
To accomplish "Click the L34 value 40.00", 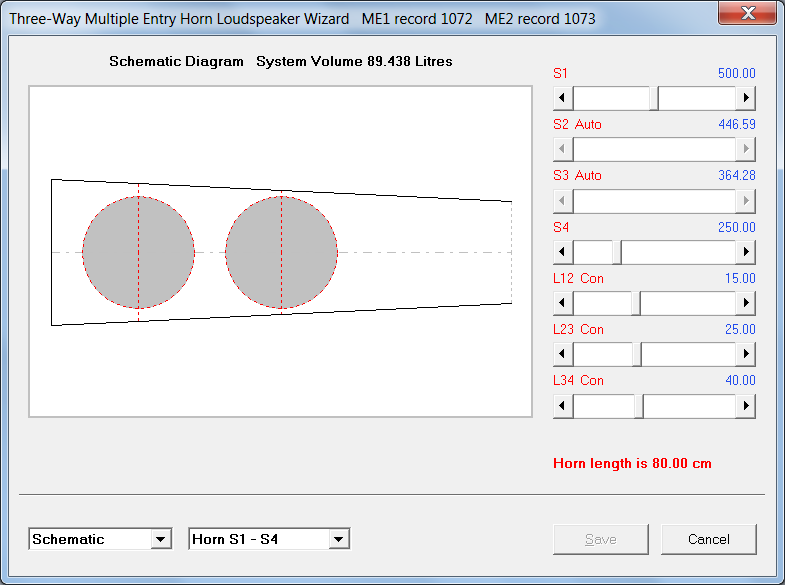I will pos(740,380).
